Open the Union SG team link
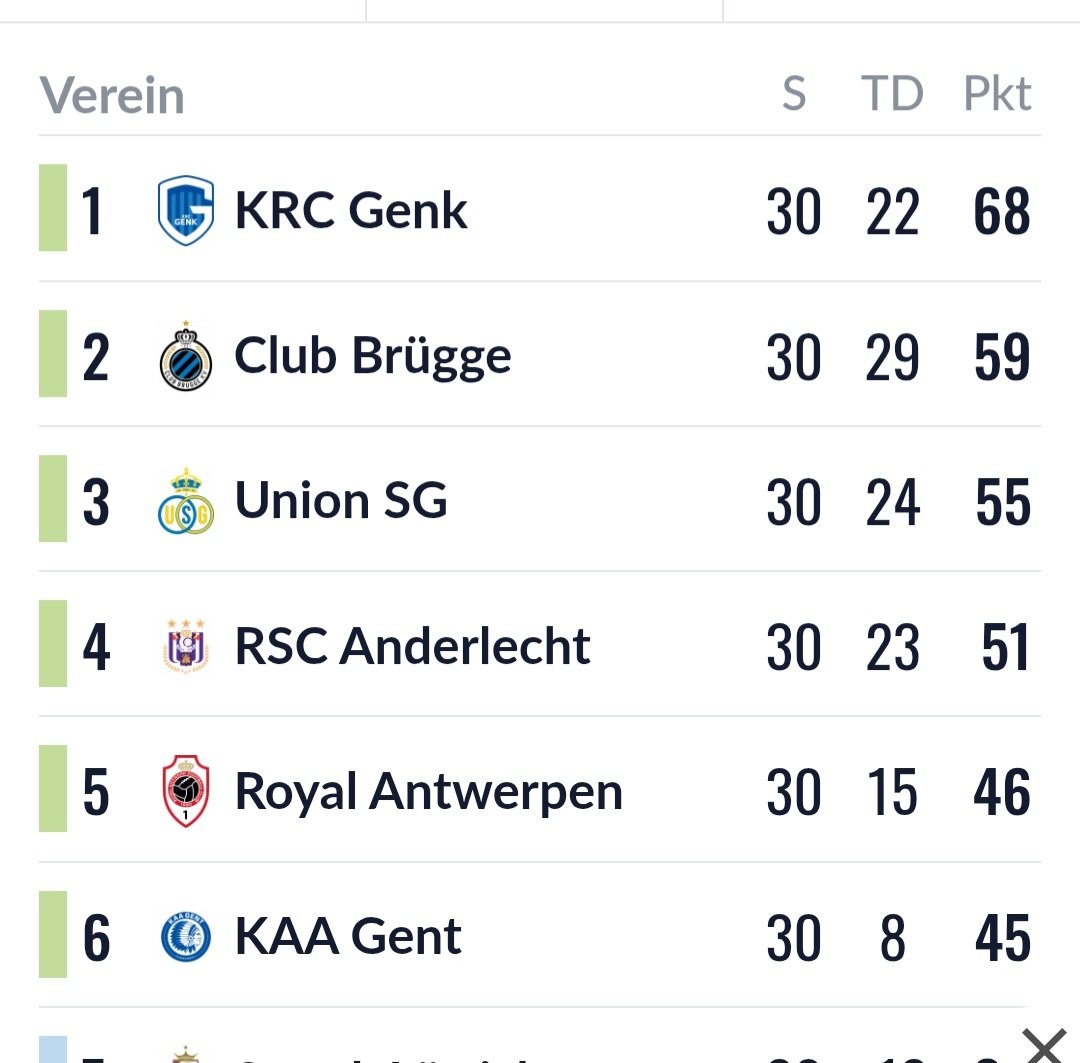This screenshot has width=1080, height=1063. coord(341,500)
